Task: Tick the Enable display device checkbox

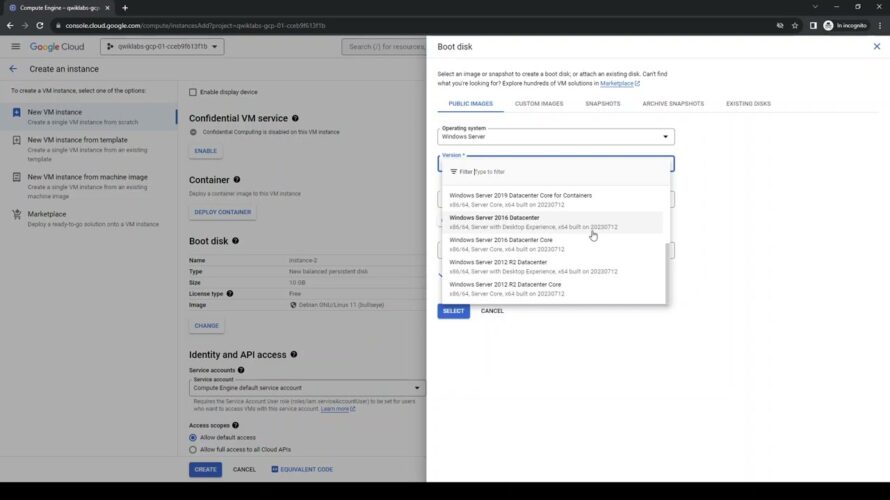Action: tap(193, 92)
